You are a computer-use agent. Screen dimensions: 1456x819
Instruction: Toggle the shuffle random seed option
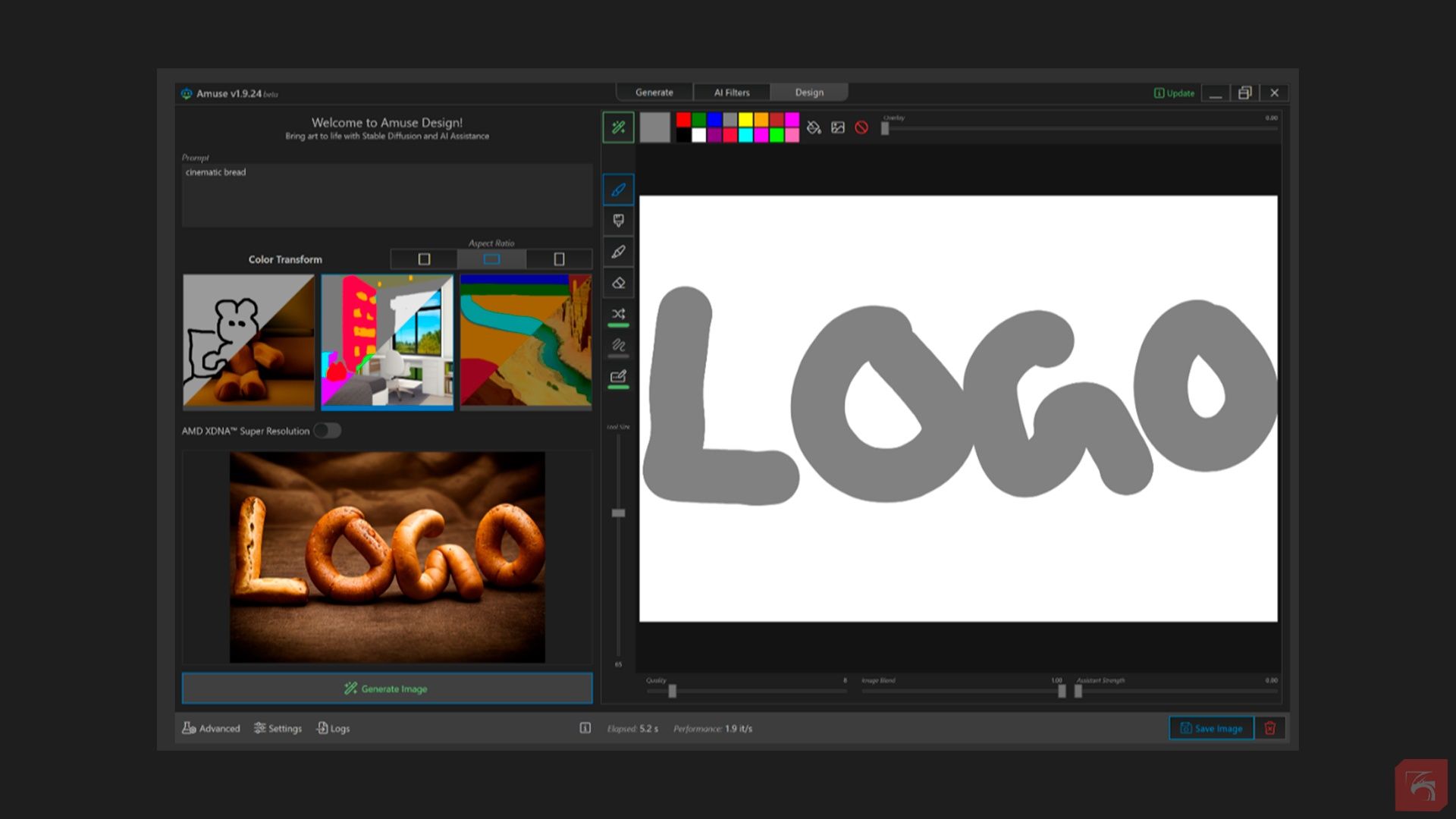tap(618, 314)
